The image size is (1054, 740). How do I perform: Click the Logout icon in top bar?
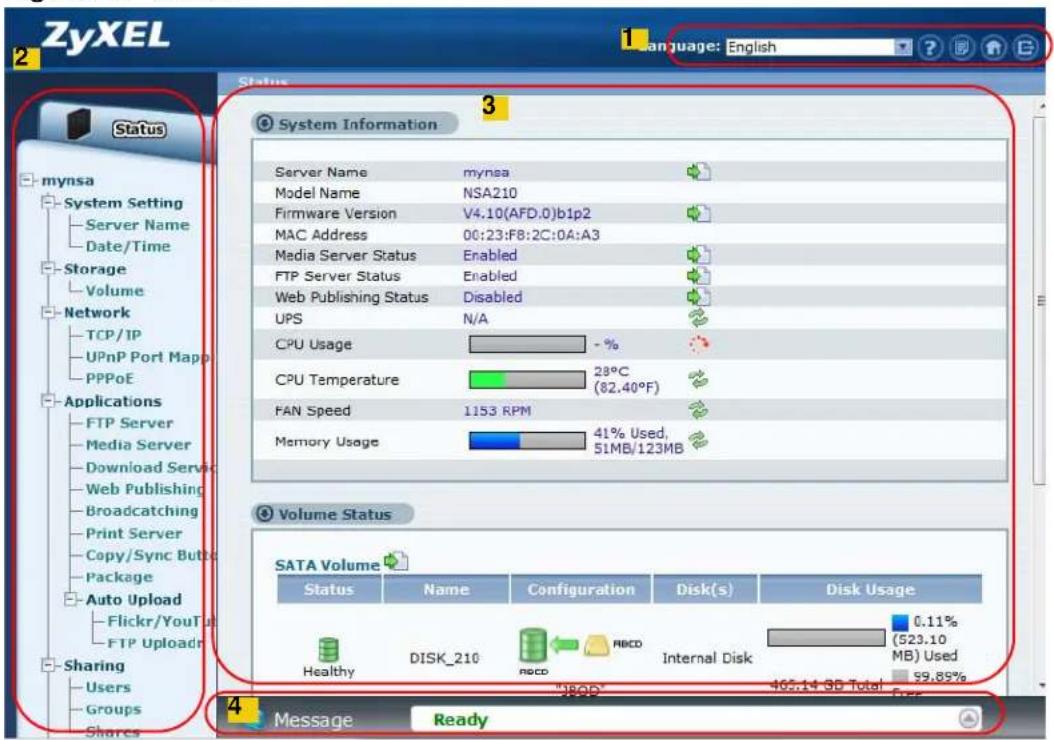tap(1025, 47)
